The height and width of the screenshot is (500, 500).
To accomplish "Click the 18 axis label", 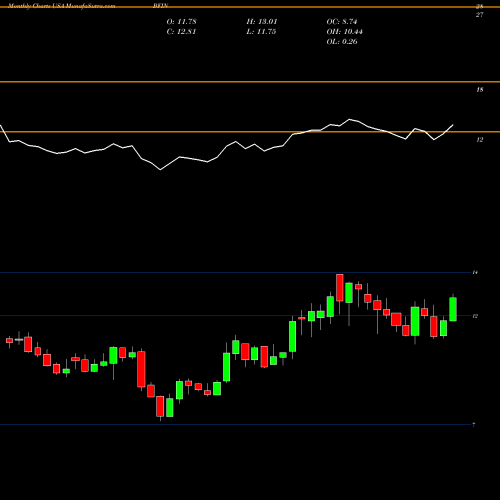I will 479,90.
